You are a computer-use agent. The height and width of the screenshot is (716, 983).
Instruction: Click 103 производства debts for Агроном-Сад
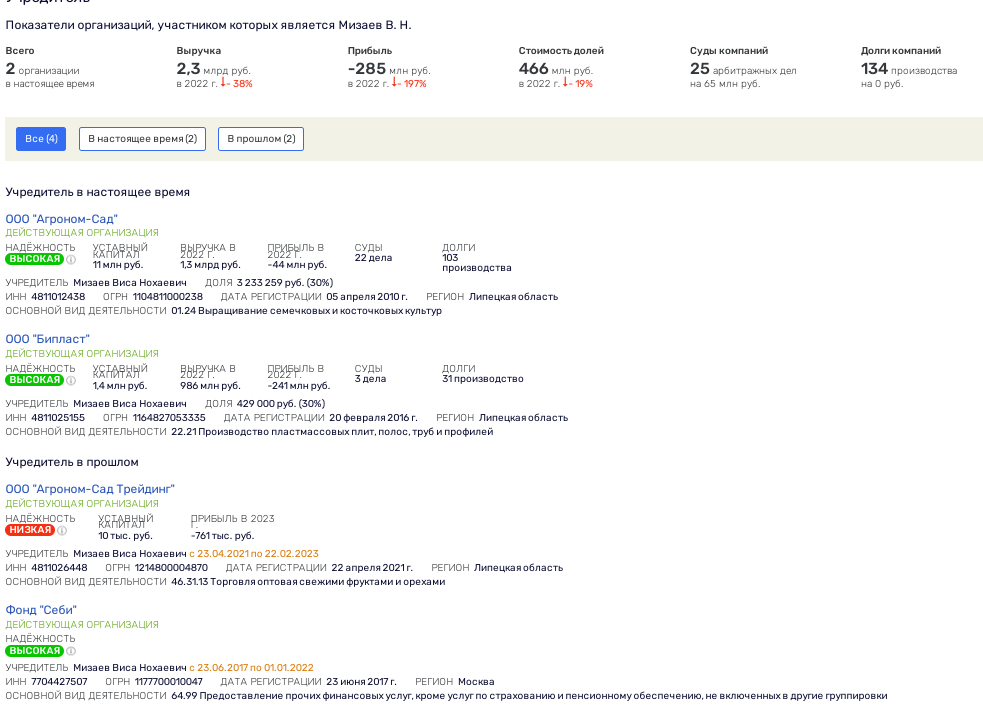[476, 263]
